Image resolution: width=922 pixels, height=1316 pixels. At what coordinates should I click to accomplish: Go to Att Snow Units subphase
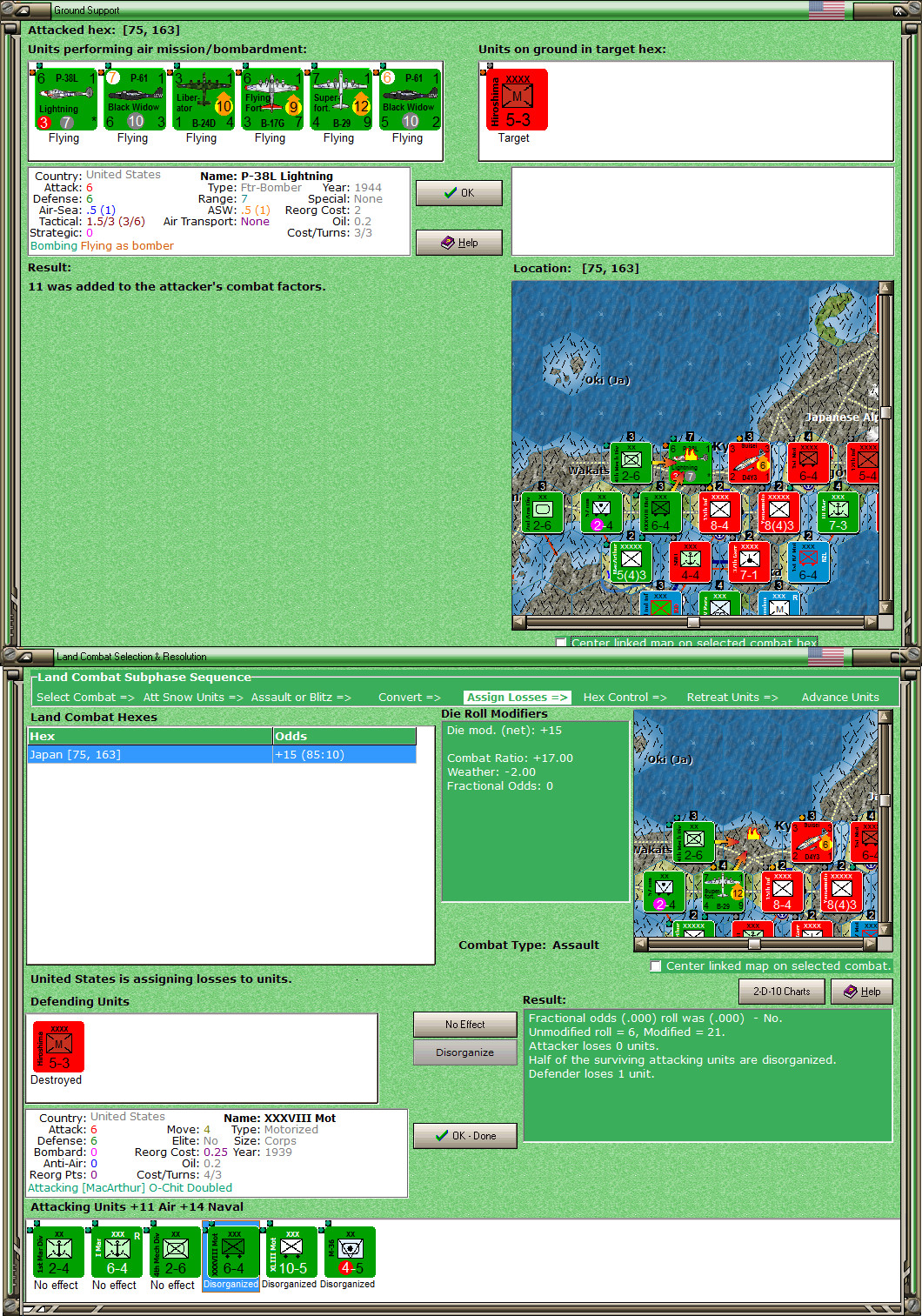pyautogui.click(x=193, y=698)
